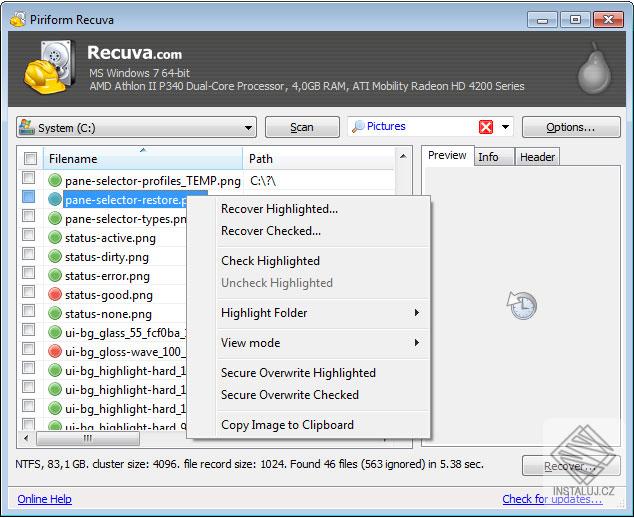This screenshot has width=634, height=518.
Task: Click the Recuva hard drive helmet logo
Action: 49,67
